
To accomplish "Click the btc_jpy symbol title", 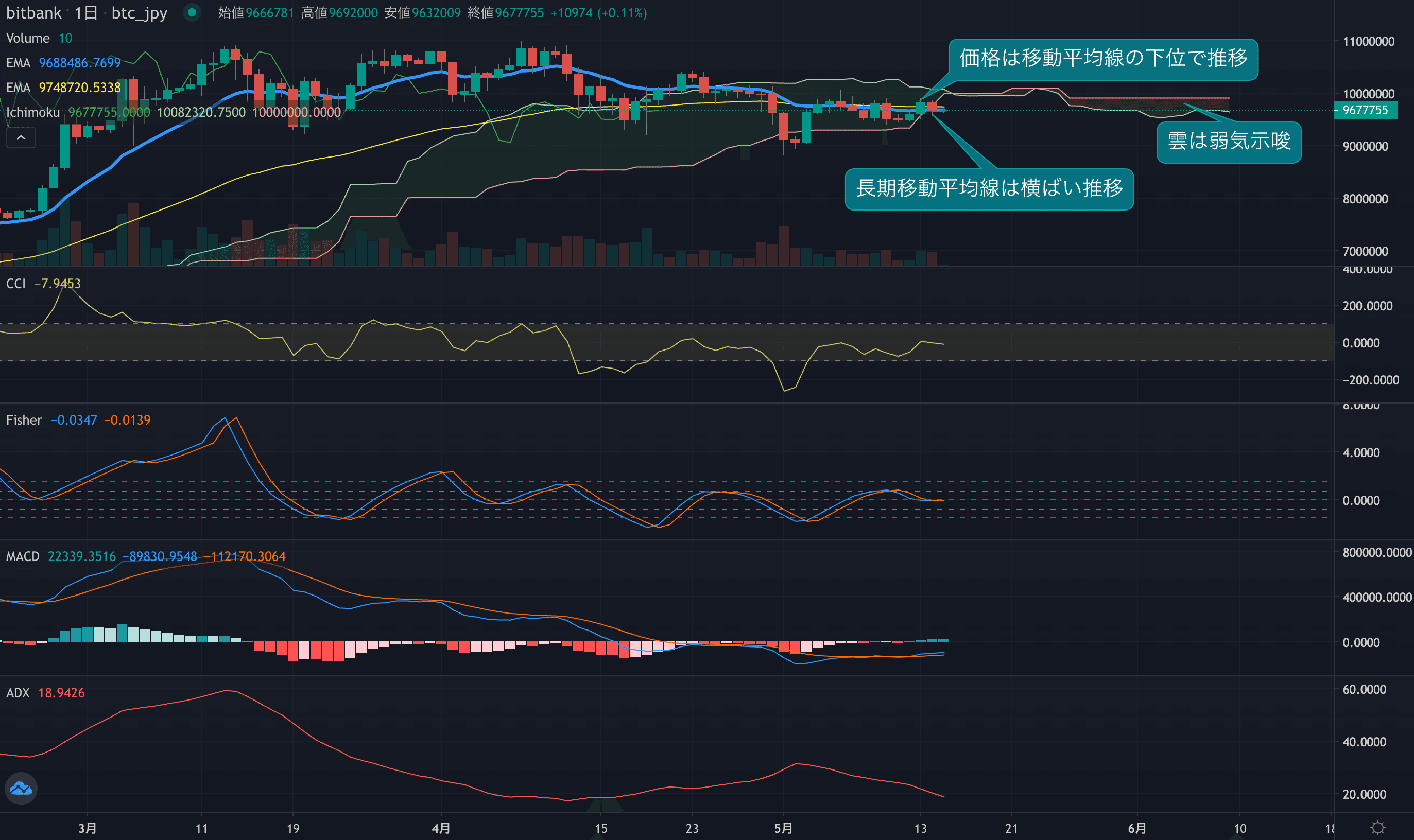I will pyautogui.click(x=140, y=12).
